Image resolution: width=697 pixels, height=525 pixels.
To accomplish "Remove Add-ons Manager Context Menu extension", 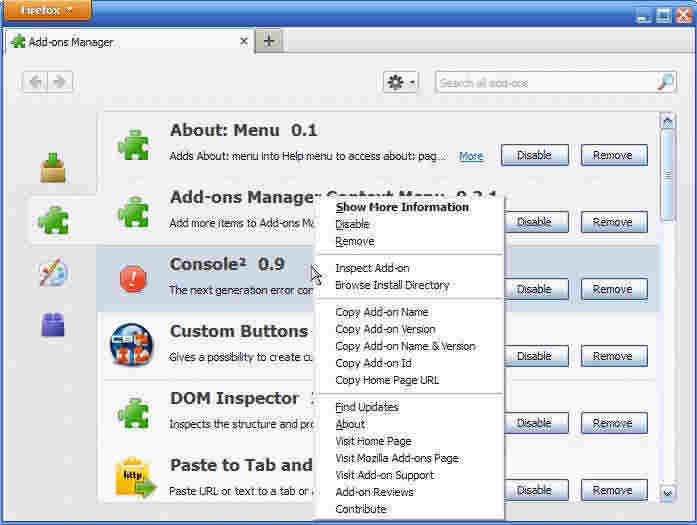I will click(613, 222).
